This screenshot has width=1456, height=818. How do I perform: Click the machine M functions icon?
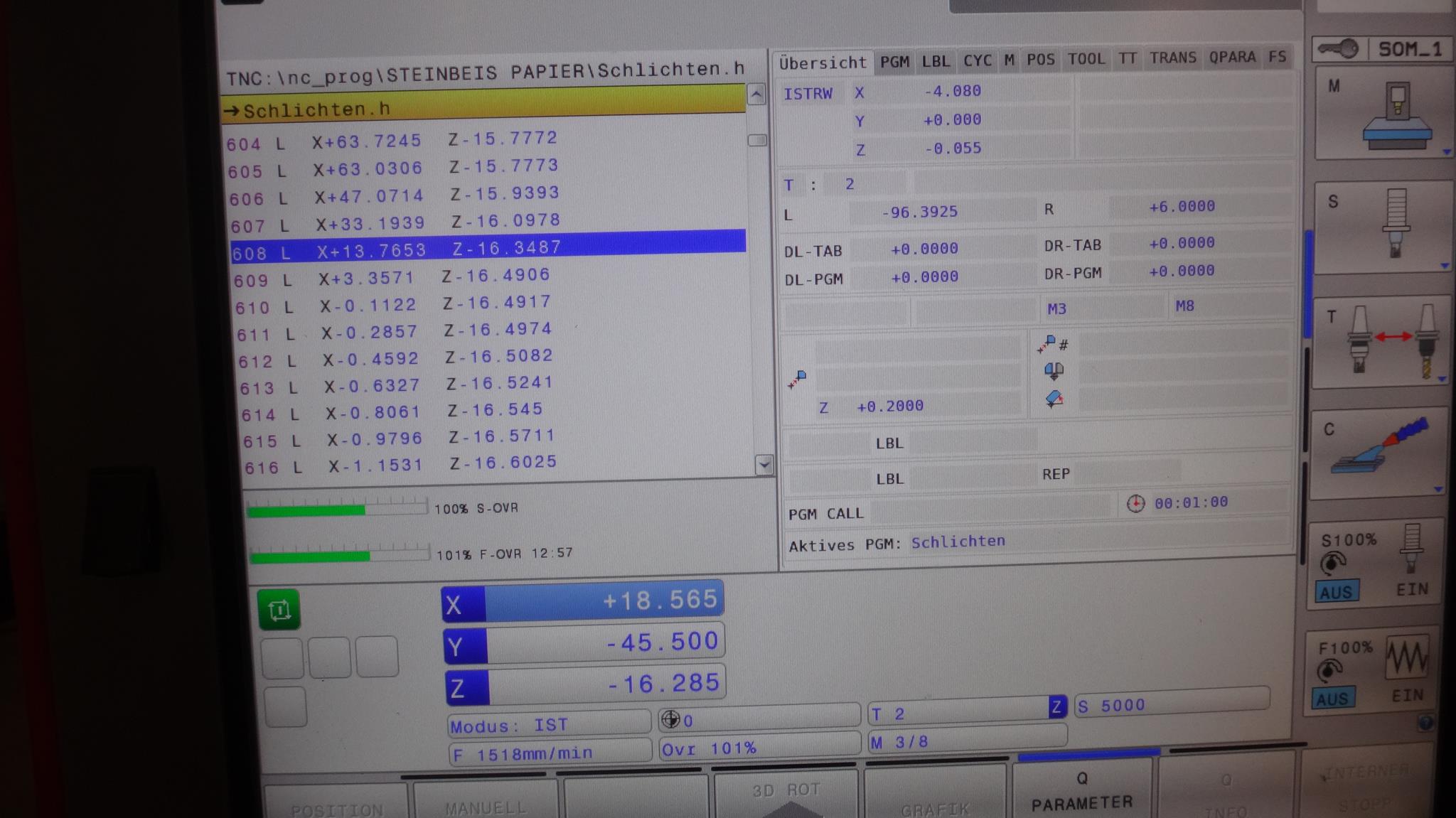pyautogui.click(x=1396, y=115)
